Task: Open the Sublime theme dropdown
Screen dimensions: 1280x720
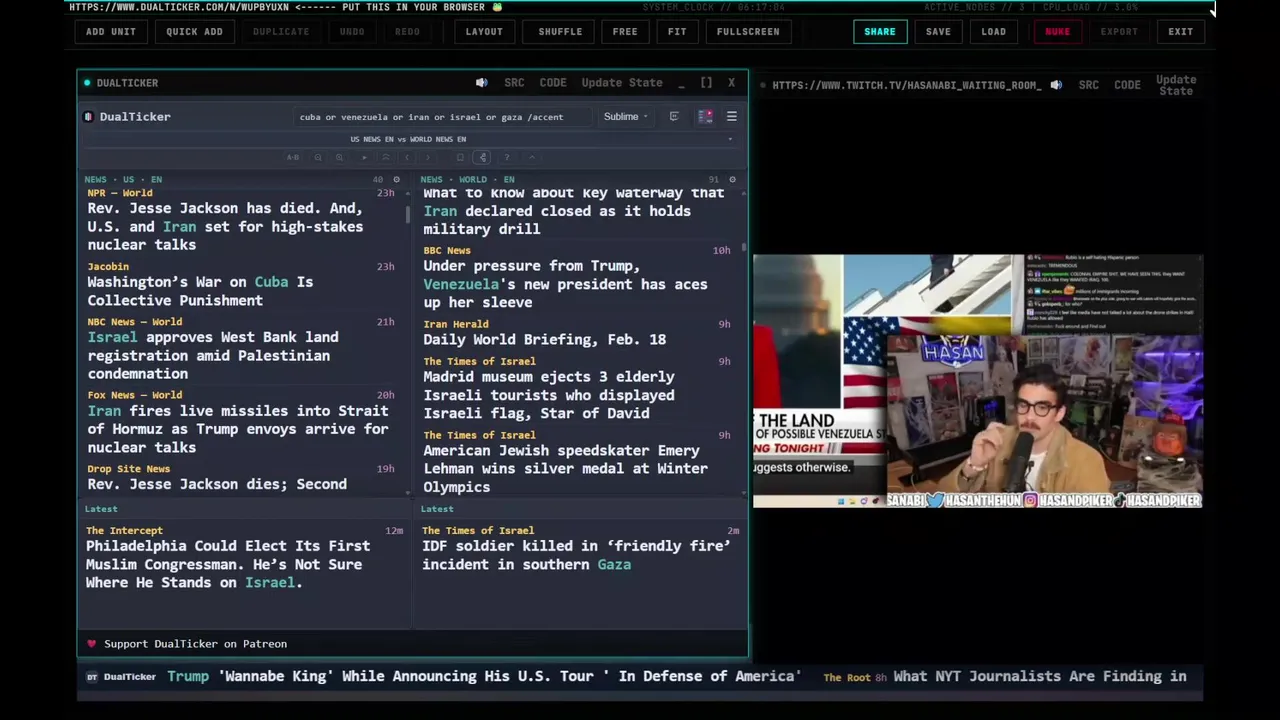Action: click(625, 117)
